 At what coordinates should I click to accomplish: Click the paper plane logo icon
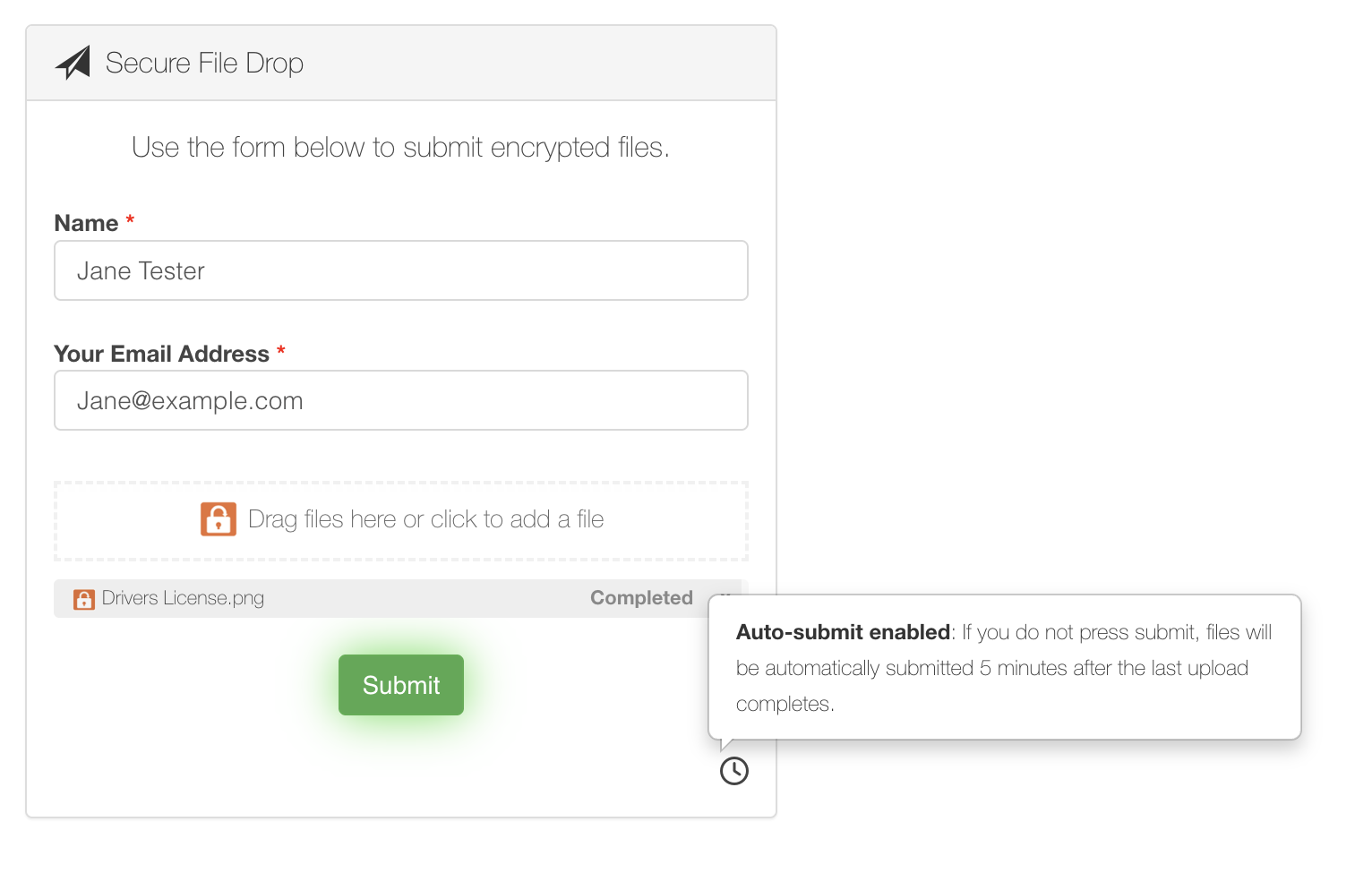(73, 63)
